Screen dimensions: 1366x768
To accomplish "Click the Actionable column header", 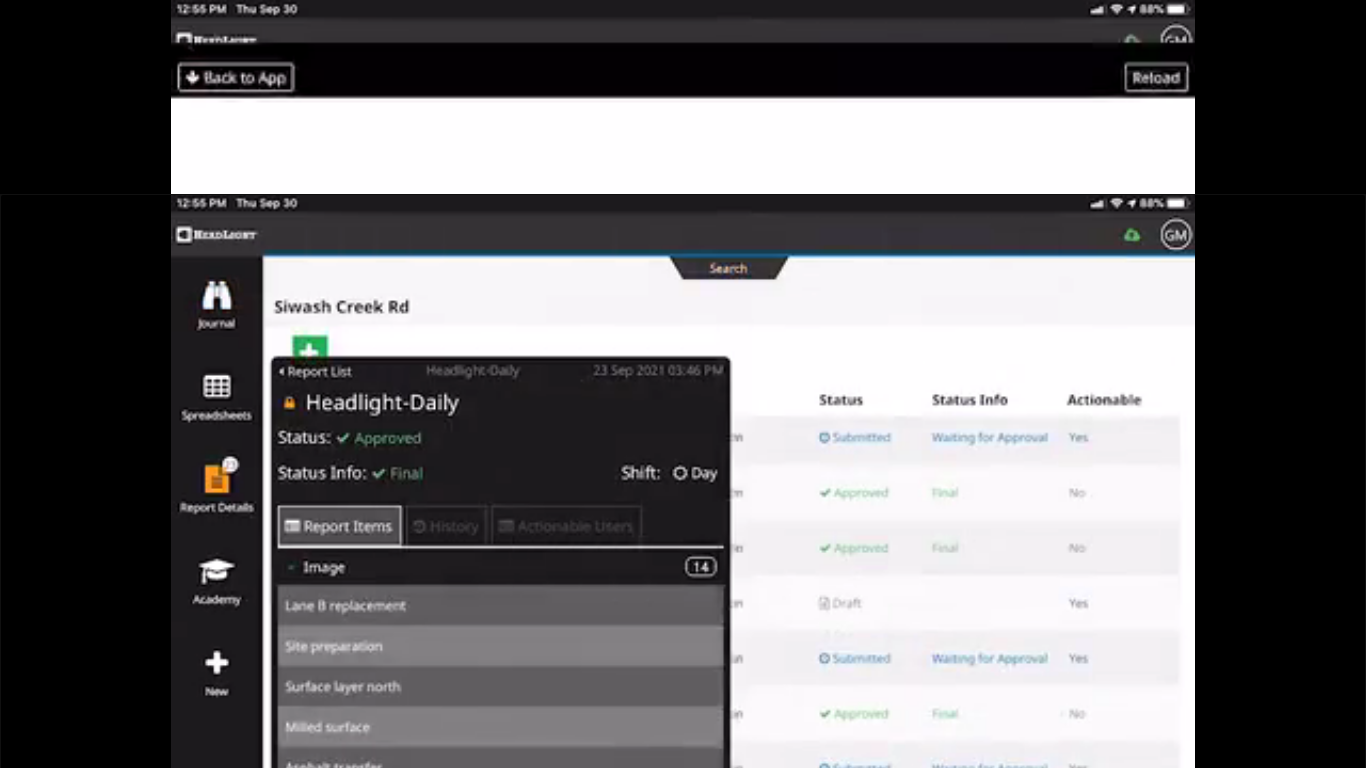I will point(1104,400).
